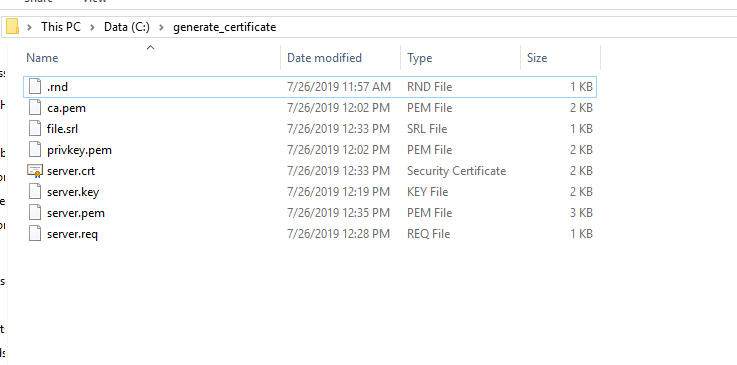
Task: Click the server.req file icon
Action: coord(35,233)
